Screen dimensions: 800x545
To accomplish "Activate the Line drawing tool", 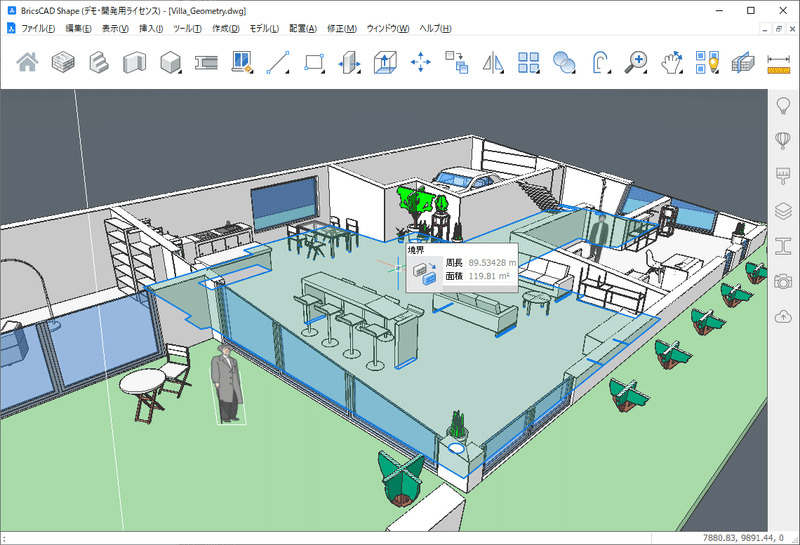I will click(x=278, y=62).
